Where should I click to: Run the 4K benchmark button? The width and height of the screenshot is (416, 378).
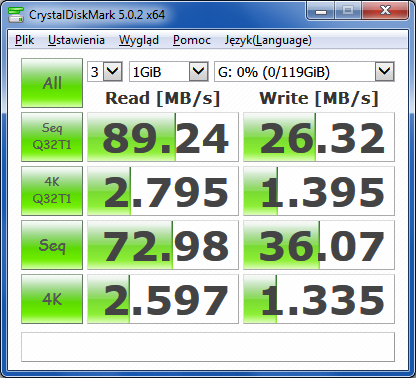(x=52, y=299)
